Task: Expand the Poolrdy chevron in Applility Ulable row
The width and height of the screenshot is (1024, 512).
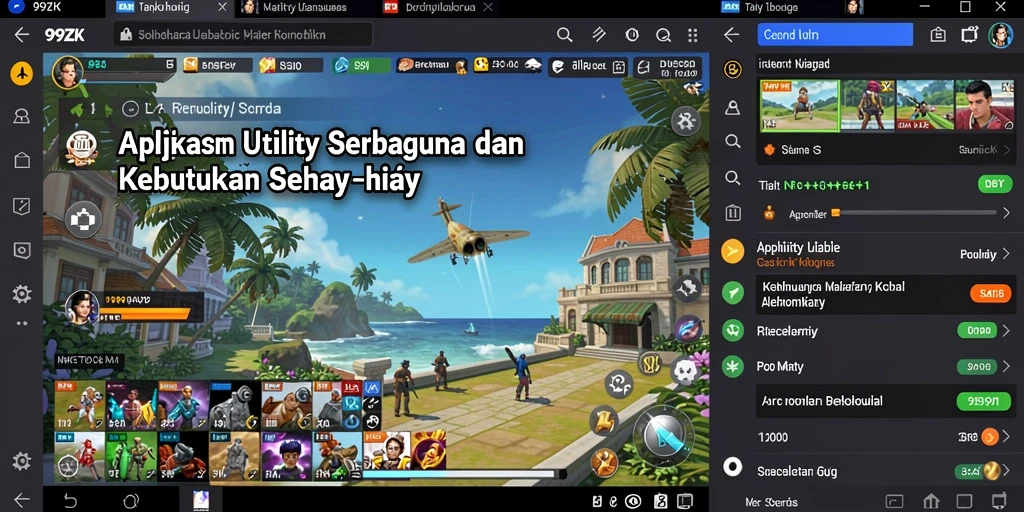Action: pyautogui.click(x=1006, y=253)
